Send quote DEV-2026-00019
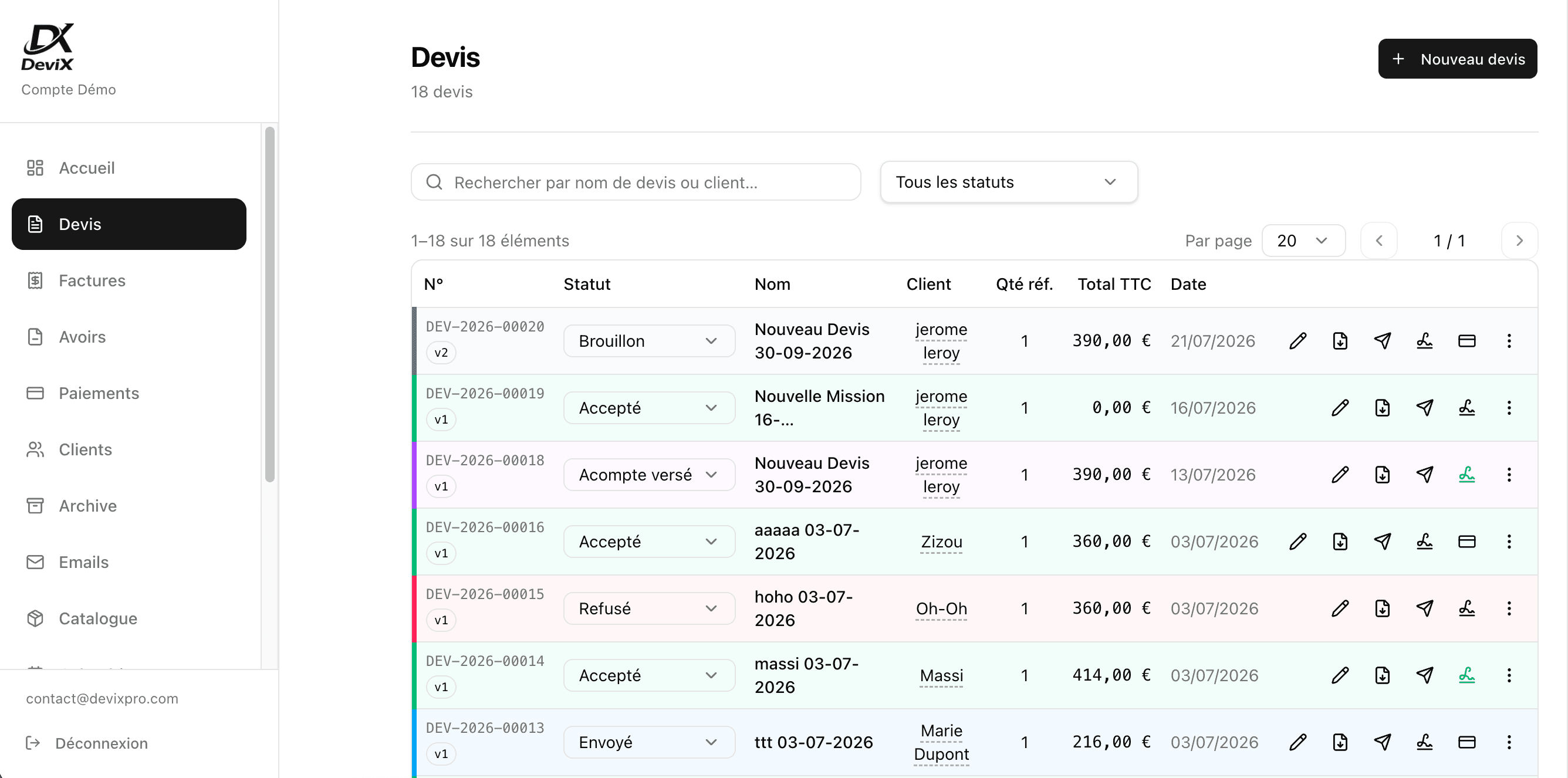Viewport: 1568px width, 778px height. [x=1424, y=408]
